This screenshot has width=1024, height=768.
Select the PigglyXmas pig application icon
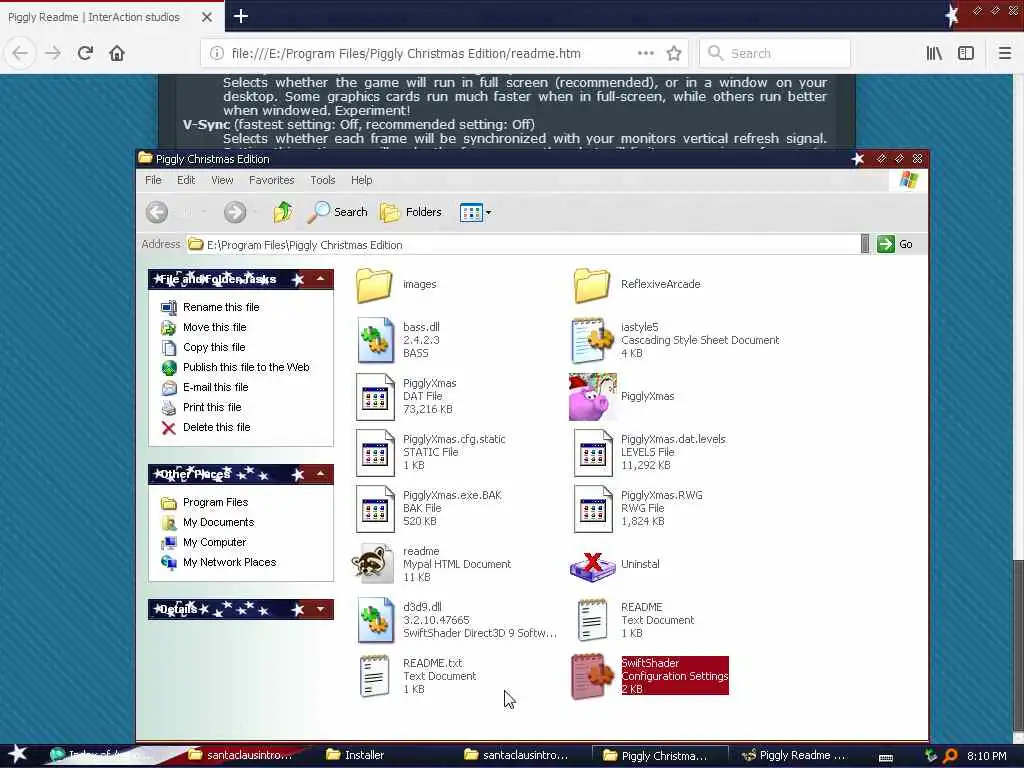pyautogui.click(x=593, y=396)
